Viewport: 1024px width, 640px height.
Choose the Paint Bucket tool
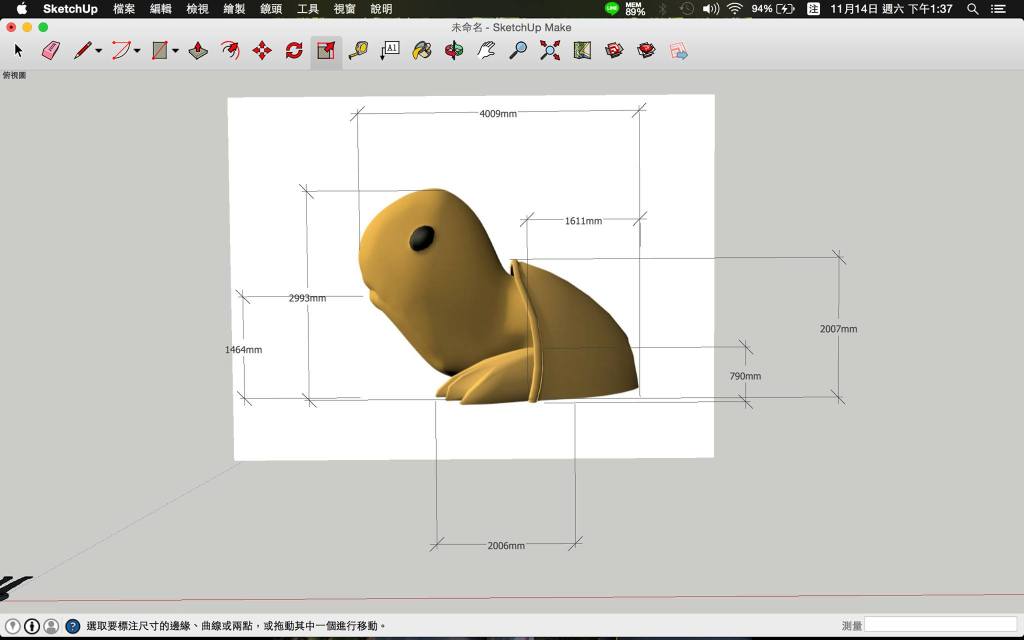(x=422, y=50)
